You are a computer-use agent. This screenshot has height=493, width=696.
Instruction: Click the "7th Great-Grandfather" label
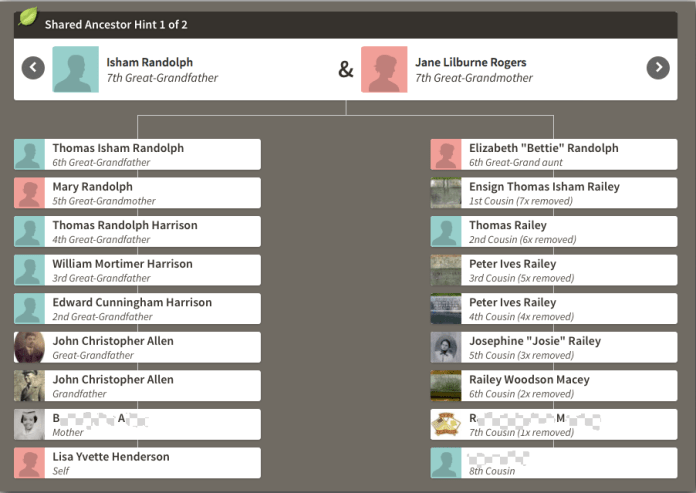click(162, 78)
